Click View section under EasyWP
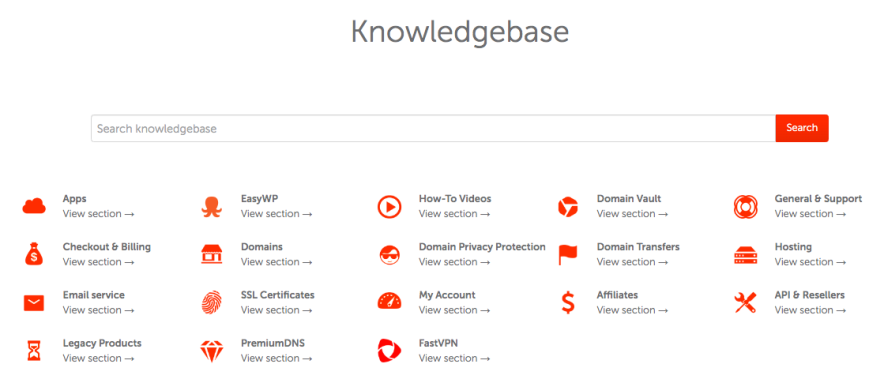This screenshot has height=379, width=884. click(276, 214)
